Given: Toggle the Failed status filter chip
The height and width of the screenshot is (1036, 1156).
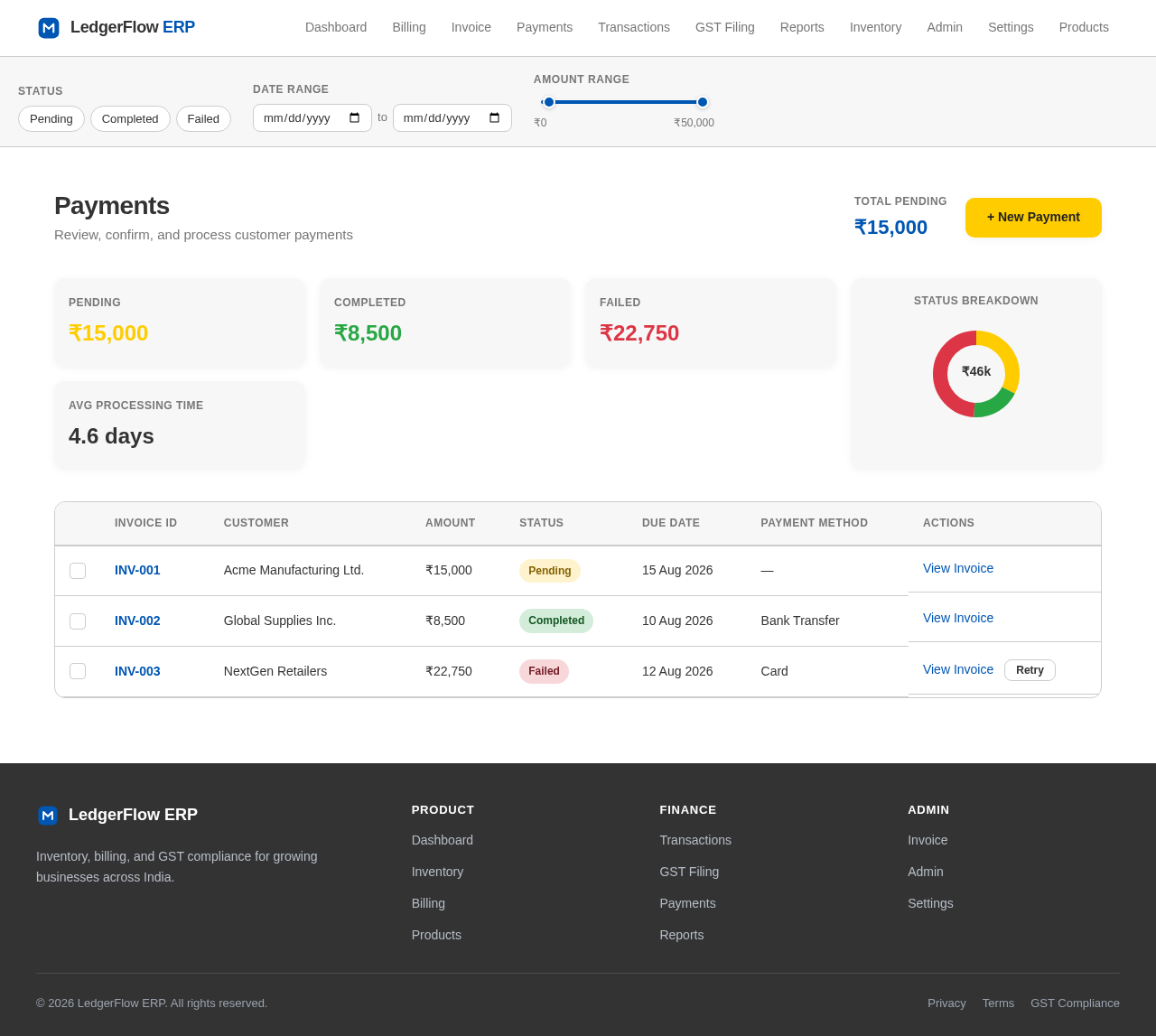Looking at the screenshot, I should coord(203,119).
